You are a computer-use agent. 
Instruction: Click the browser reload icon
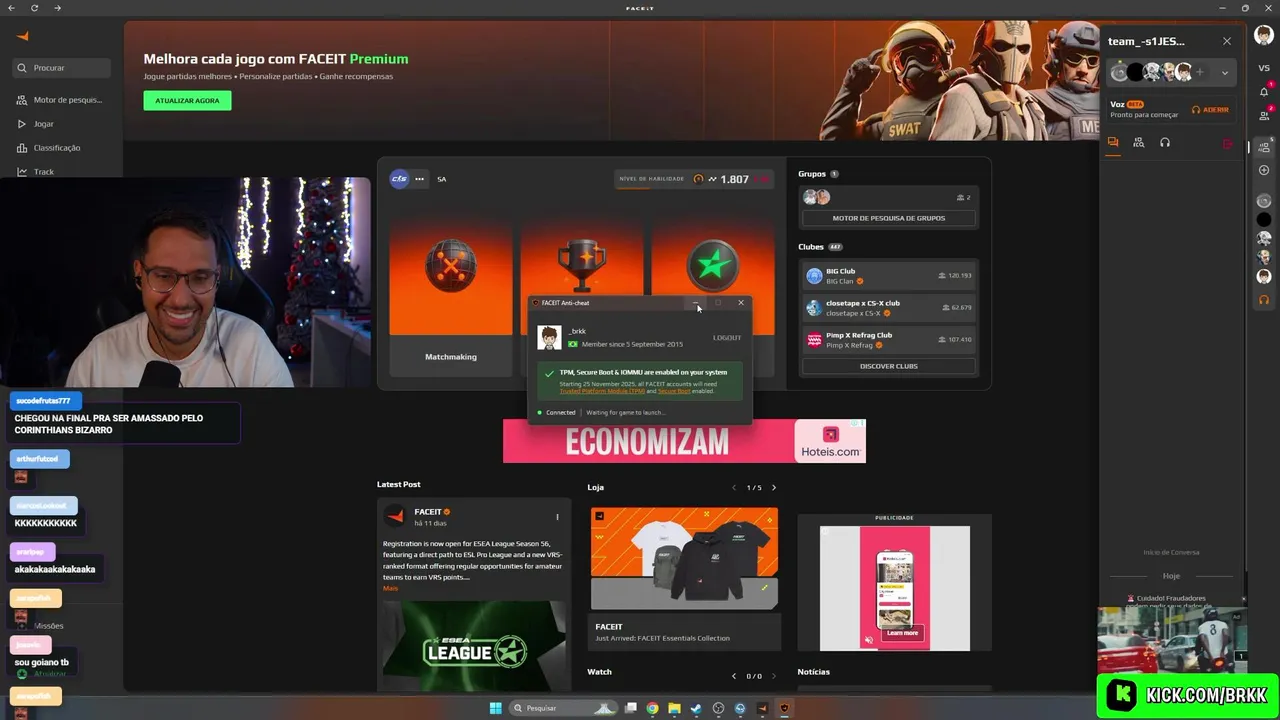34,8
